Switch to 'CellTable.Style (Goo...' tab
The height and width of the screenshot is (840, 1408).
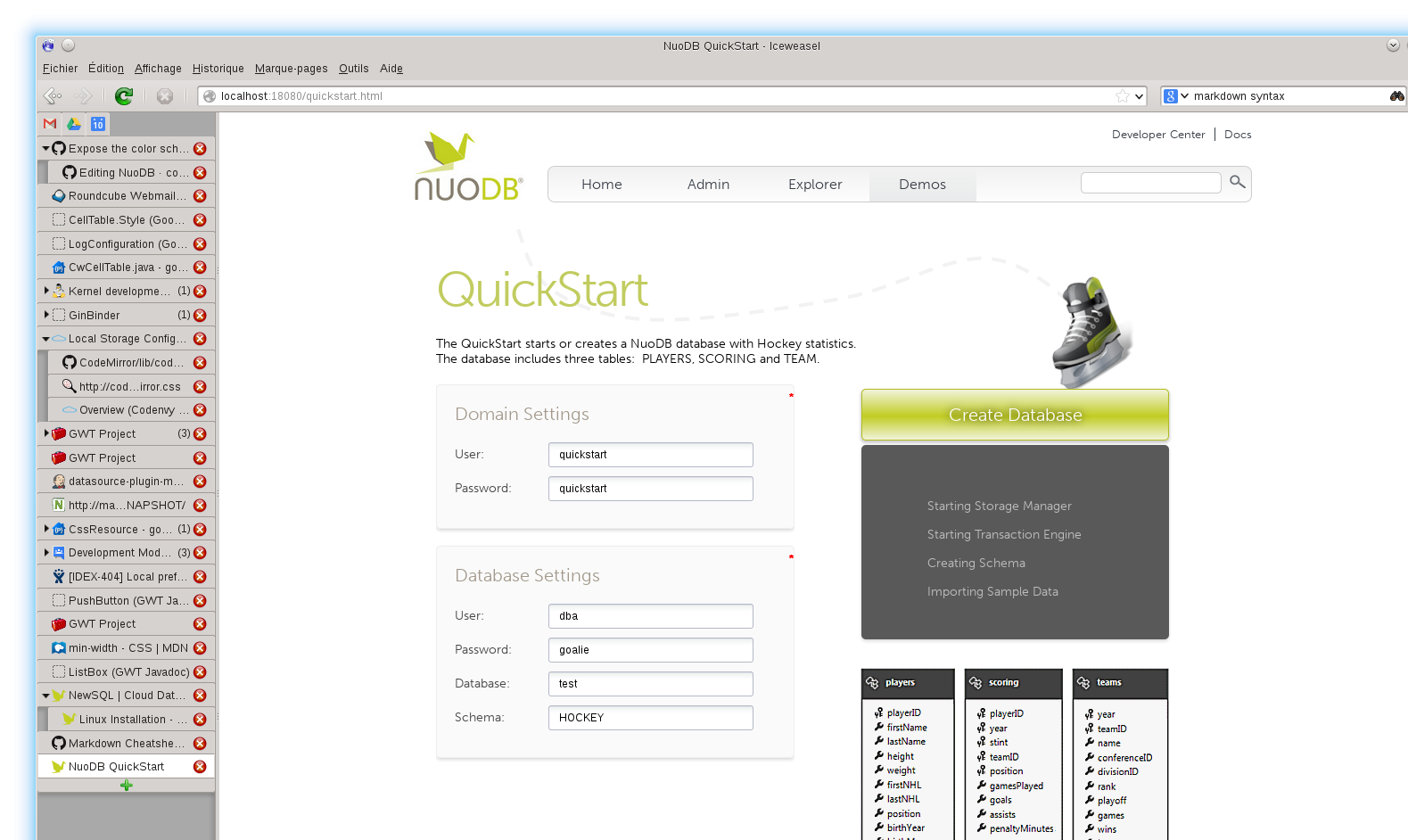126,220
